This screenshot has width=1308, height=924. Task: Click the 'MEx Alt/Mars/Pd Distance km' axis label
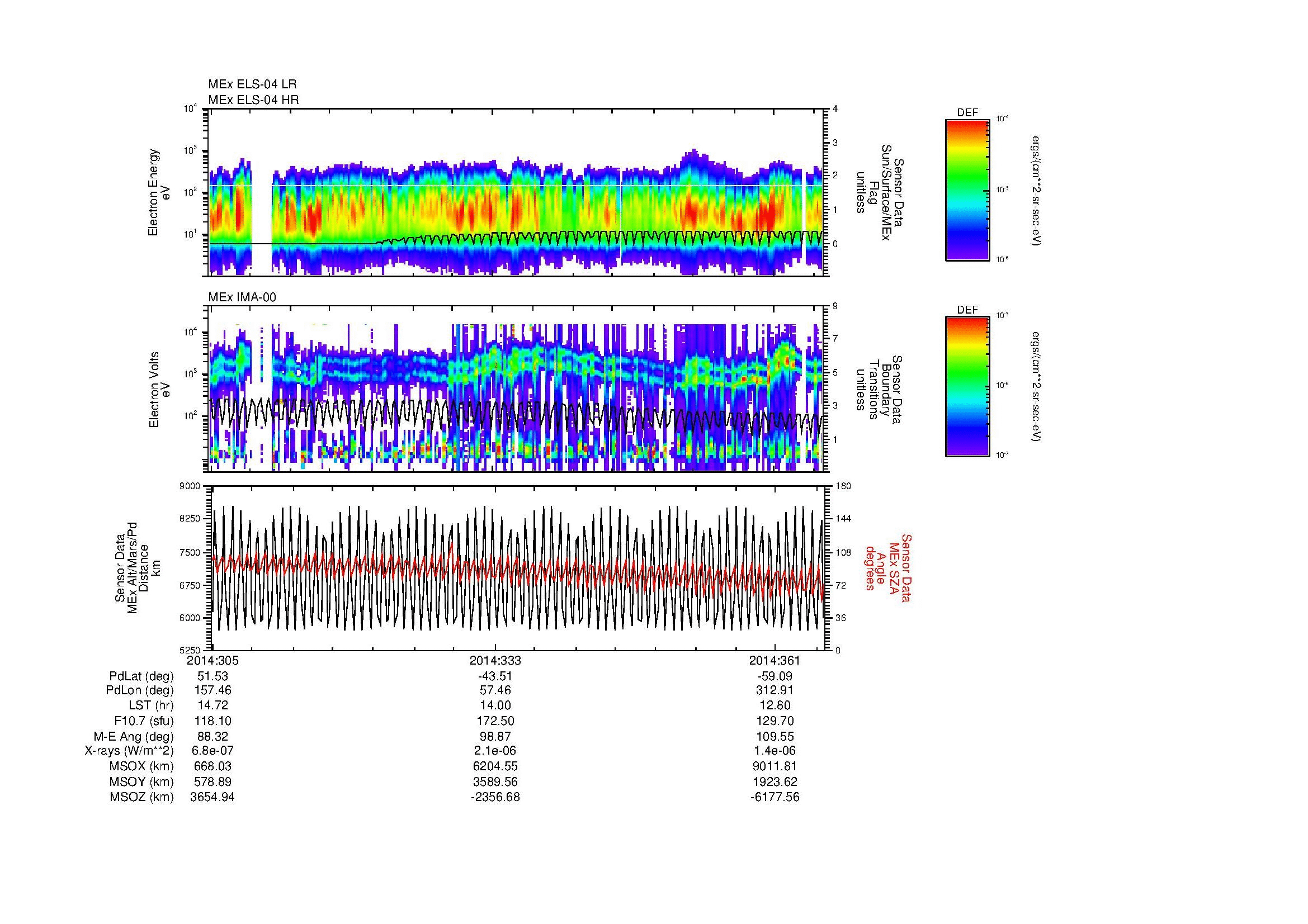138,567
